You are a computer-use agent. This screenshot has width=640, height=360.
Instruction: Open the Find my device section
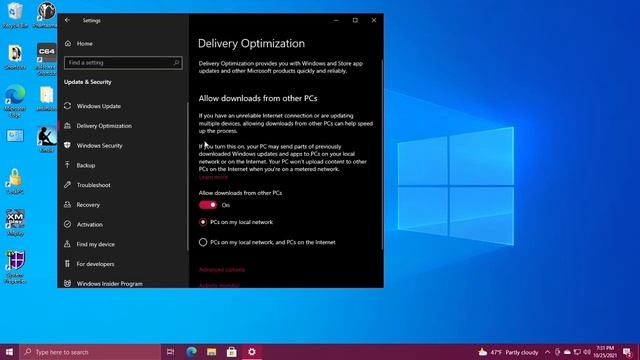pyautogui.click(x=122, y=244)
